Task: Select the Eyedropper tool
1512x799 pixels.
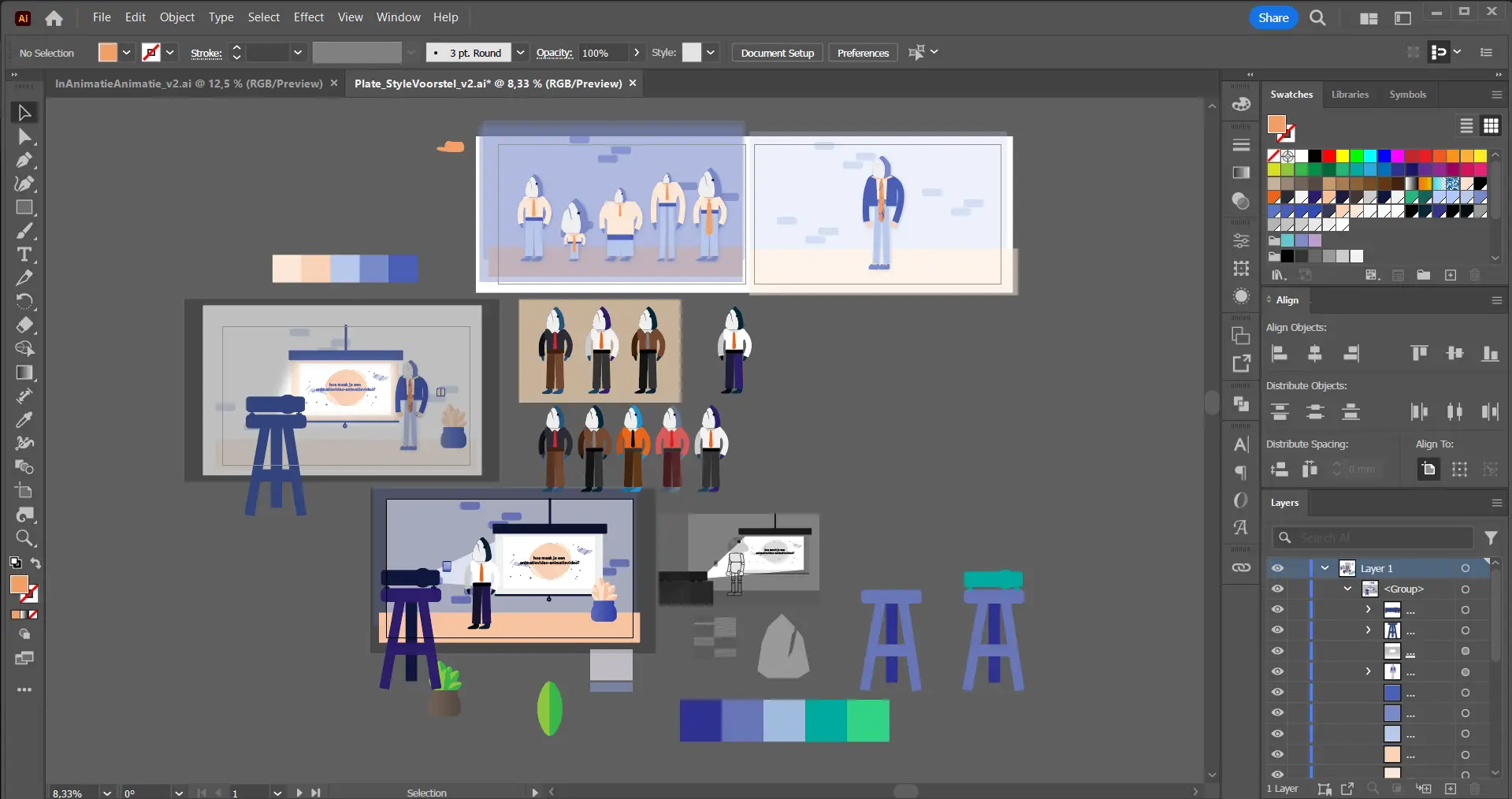Action: pos(24,420)
